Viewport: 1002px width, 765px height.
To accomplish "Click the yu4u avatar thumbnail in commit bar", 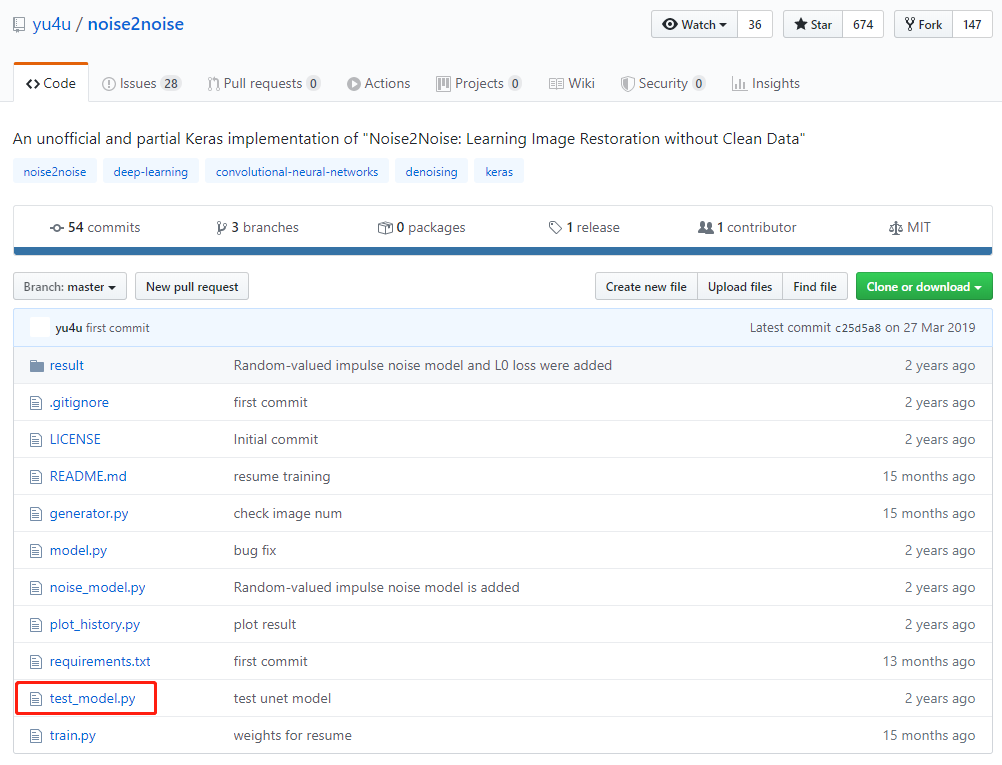I will tap(40, 327).
